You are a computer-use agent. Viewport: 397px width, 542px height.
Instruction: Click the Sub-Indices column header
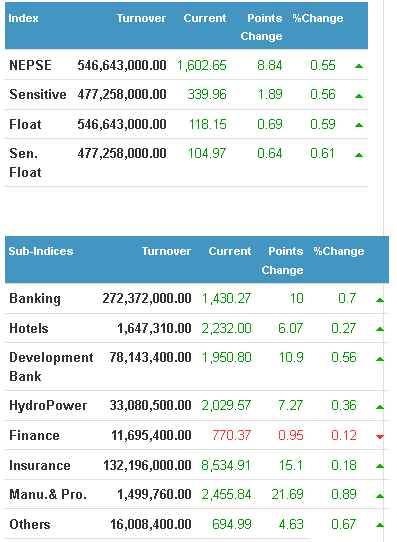(x=41, y=251)
